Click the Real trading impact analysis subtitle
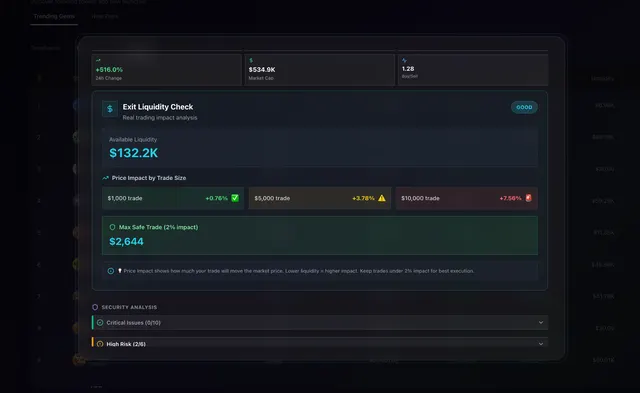The height and width of the screenshot is (393, 640). 160,118
